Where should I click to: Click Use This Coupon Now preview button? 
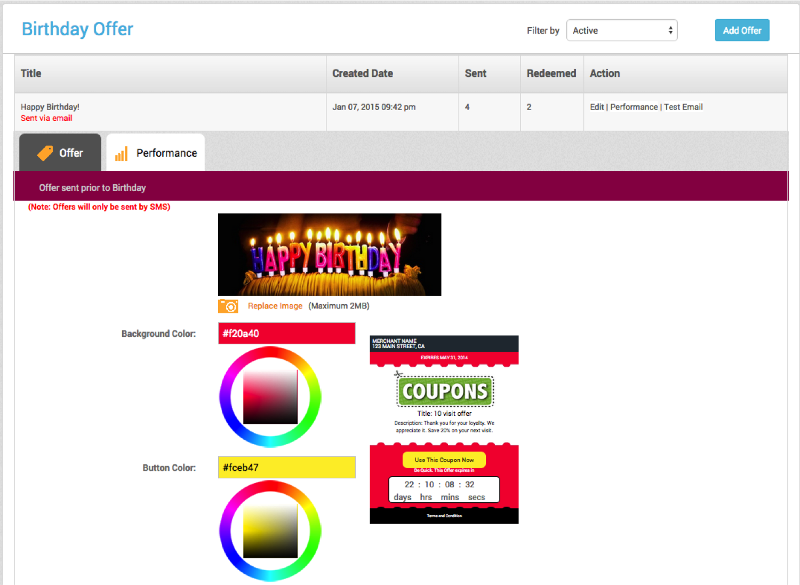(444, 459)
